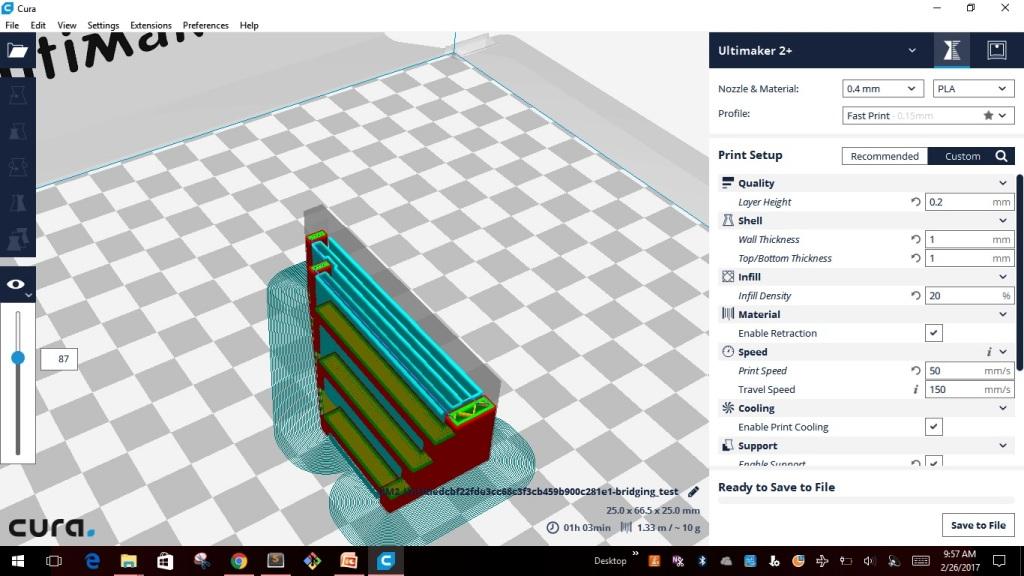The width and height of the screenshot is (1024, 576).
Task: Switch to the print setup sidebar icon
Action: point(952,50)
